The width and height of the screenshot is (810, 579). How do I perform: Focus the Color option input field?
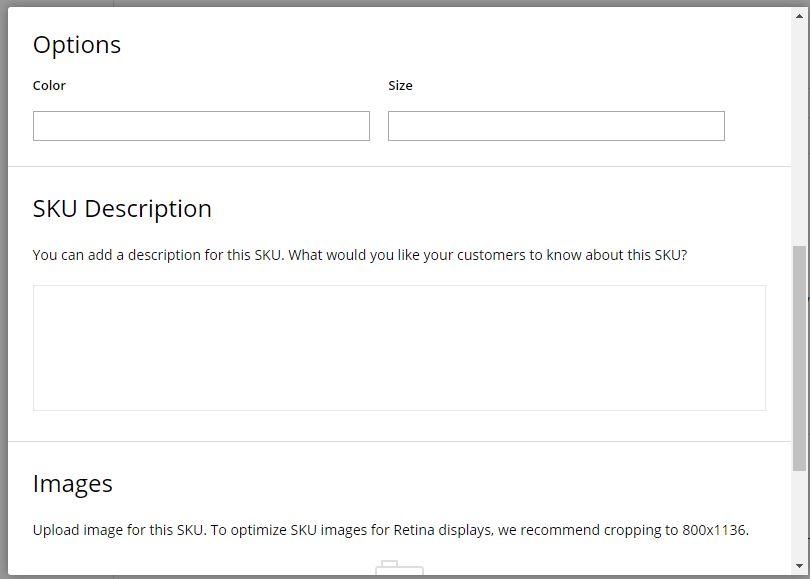[x=201, y=126]
